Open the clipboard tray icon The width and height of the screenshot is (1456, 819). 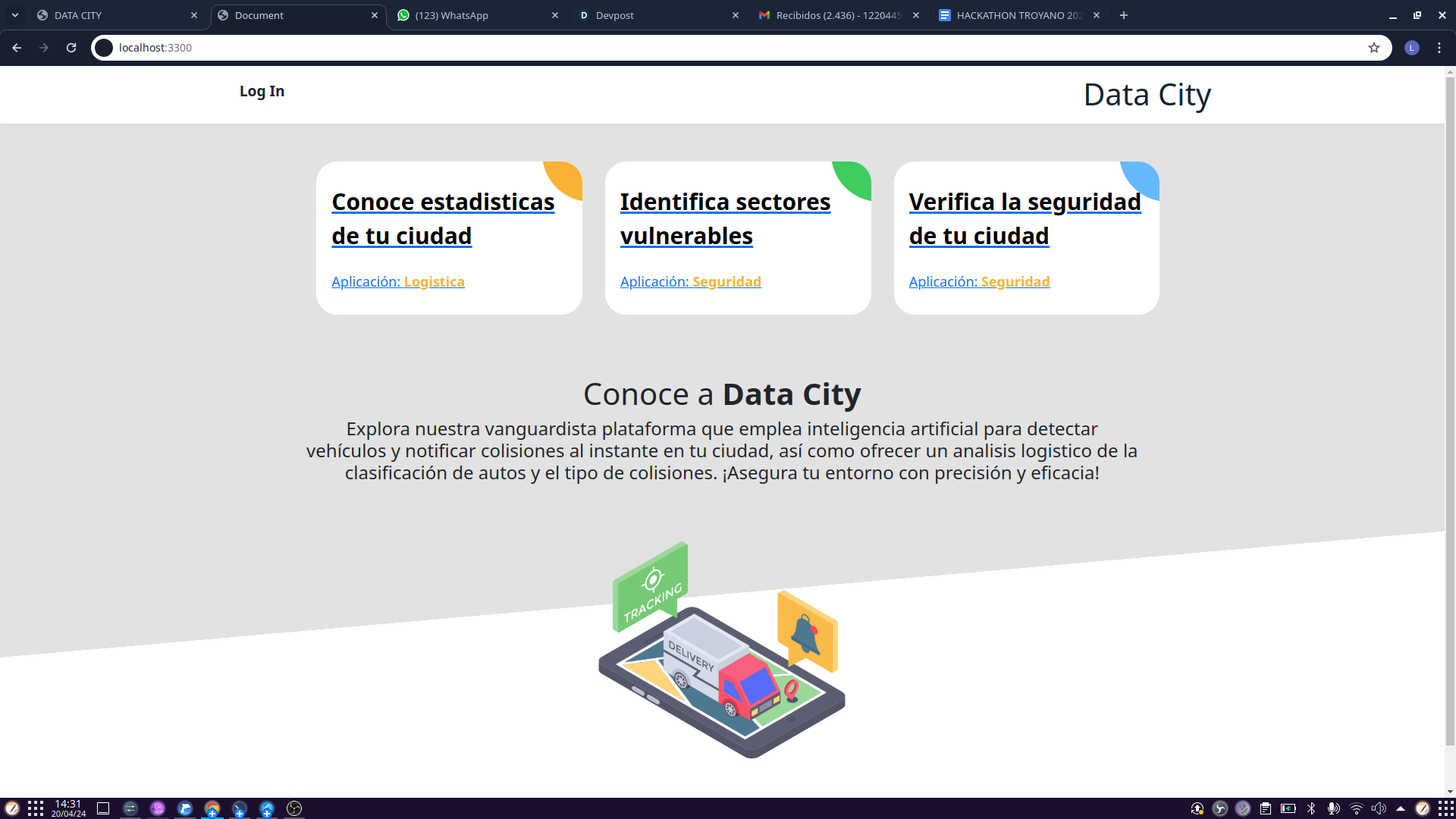tap(1265, 808)
